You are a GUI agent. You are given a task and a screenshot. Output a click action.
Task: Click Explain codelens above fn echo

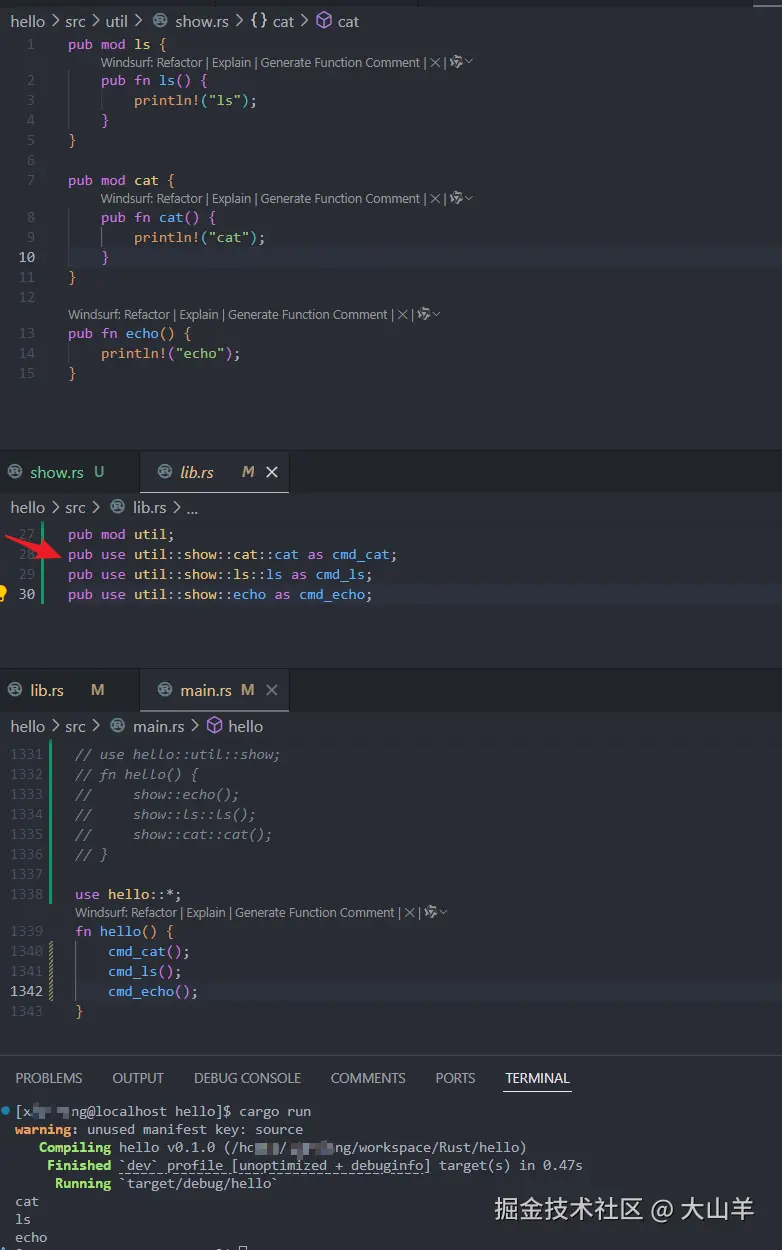pos(199,314)
